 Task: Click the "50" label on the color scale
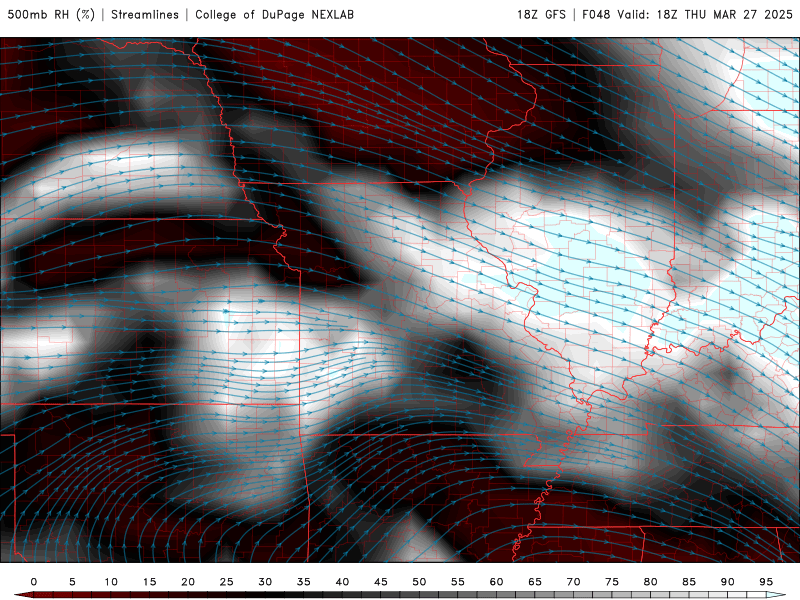point(419,582)
